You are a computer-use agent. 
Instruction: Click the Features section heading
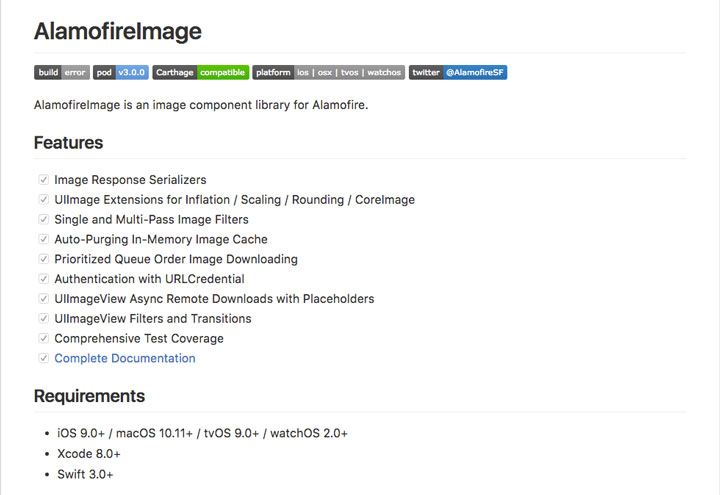[68, 143]
